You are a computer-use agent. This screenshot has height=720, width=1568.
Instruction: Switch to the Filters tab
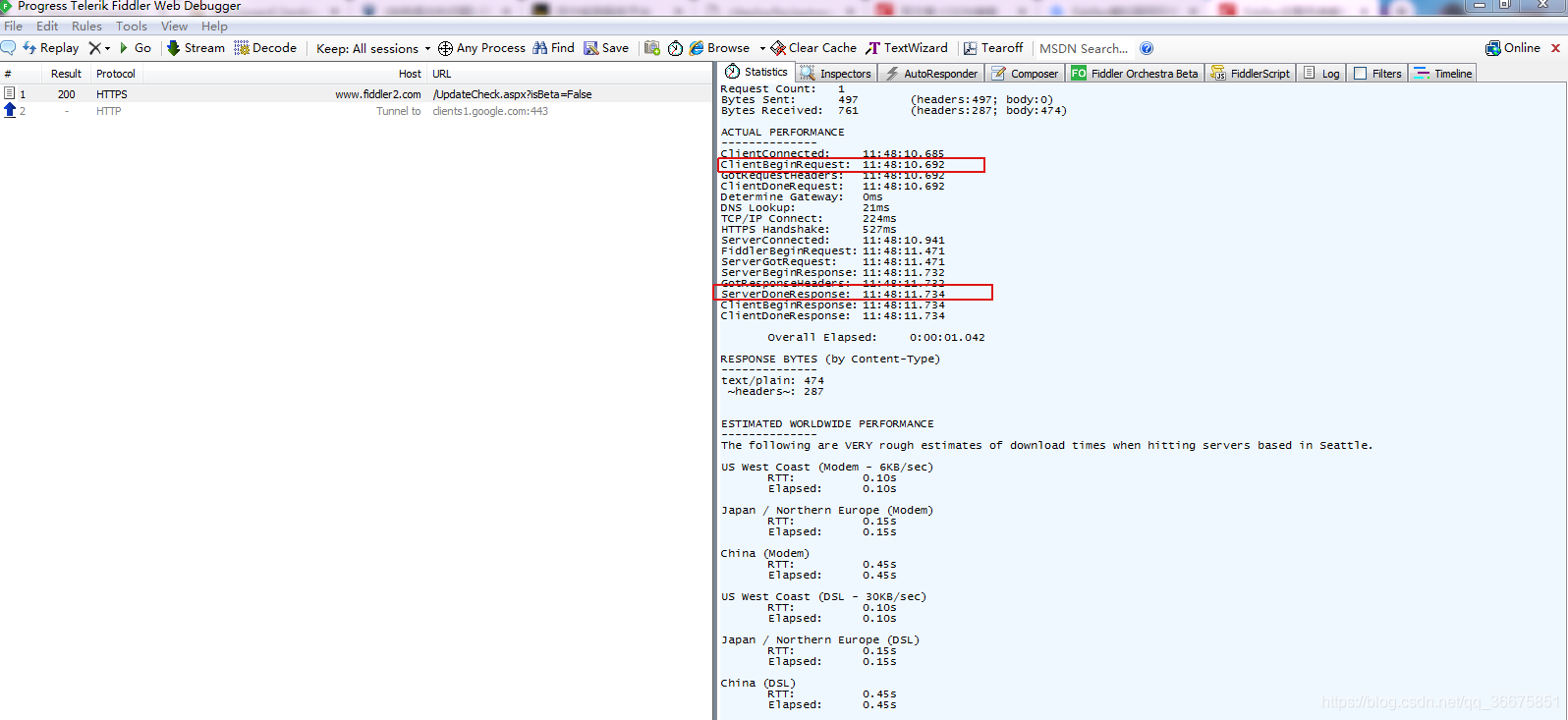coord(1377,74)
